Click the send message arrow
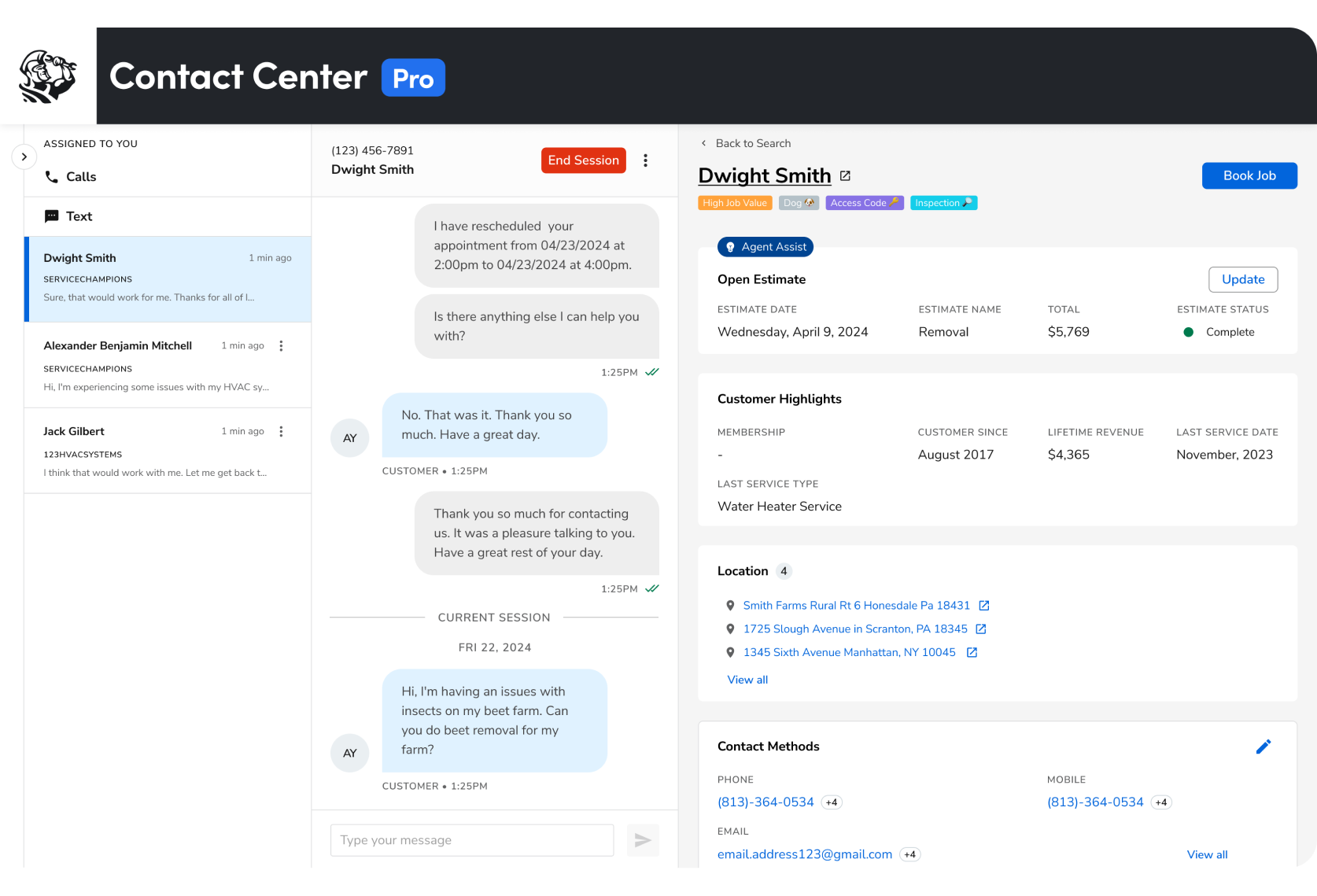The height and width of the screenshot is (896, 1317). click(643, 840)
